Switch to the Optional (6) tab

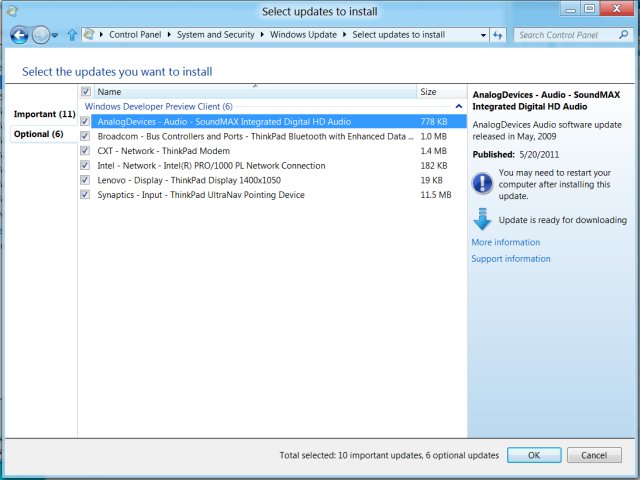click(39, 134)
